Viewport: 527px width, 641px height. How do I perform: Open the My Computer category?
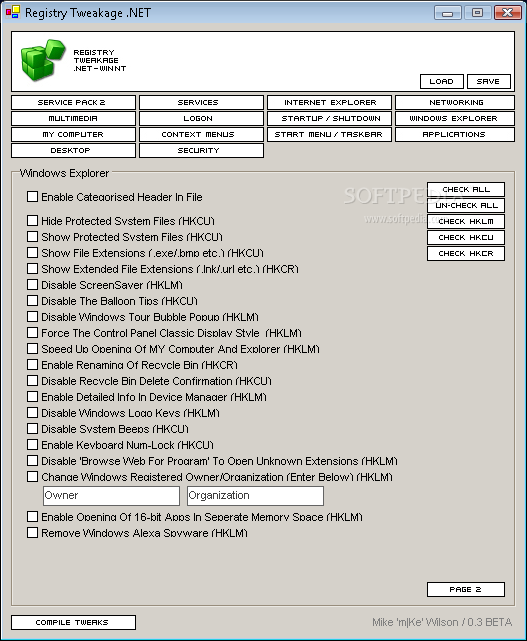73,134
